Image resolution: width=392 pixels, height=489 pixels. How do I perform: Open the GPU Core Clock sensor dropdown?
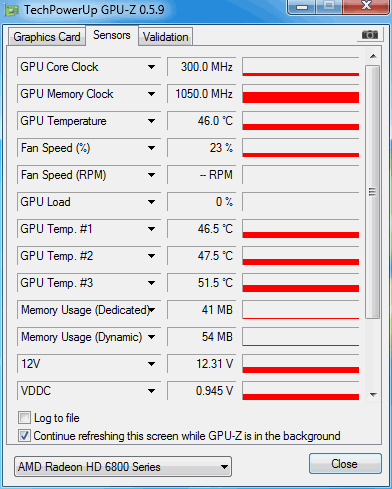coord(151,67)
